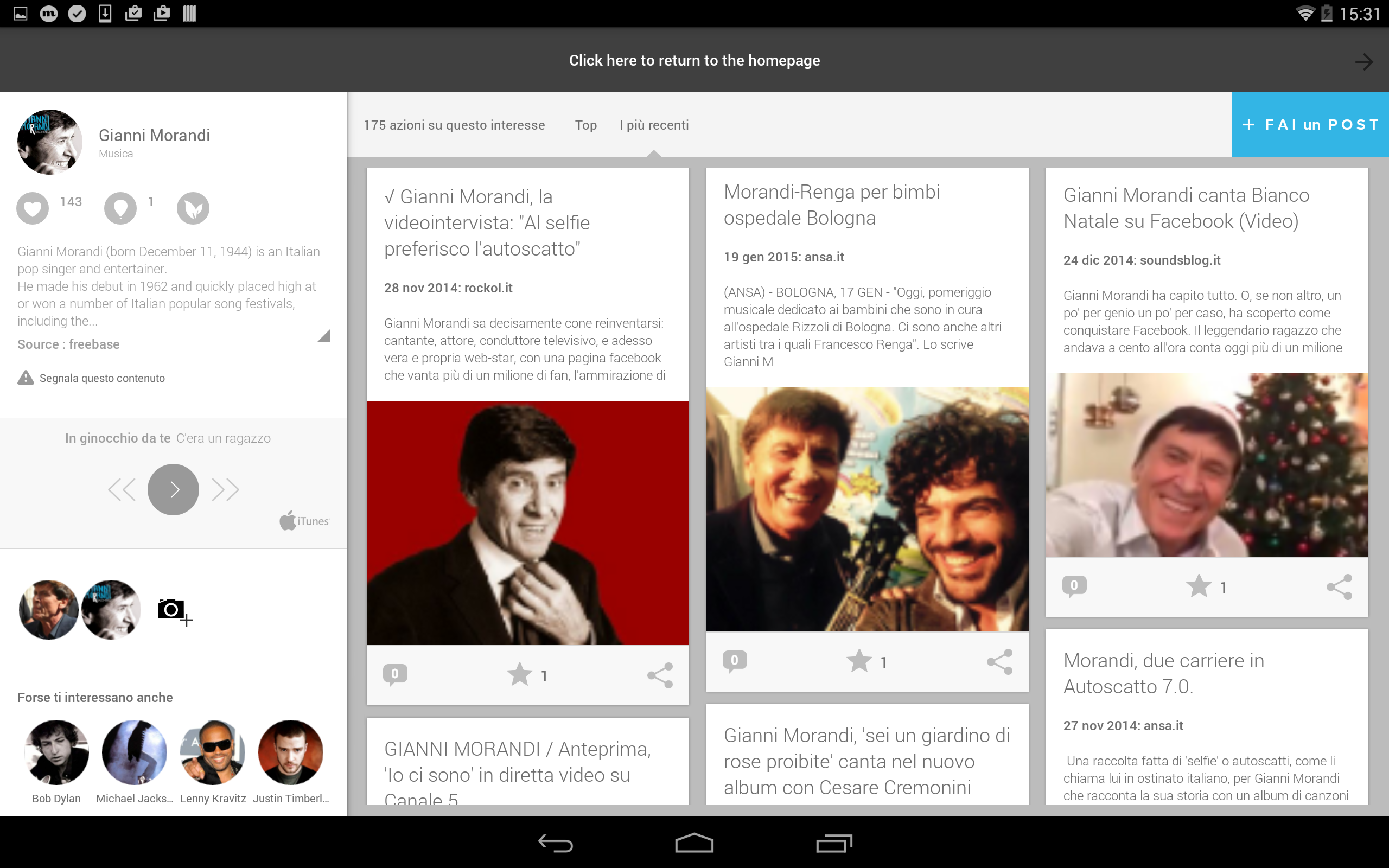
Task: Tap the Android back button
Action: [x=556, y=843]
